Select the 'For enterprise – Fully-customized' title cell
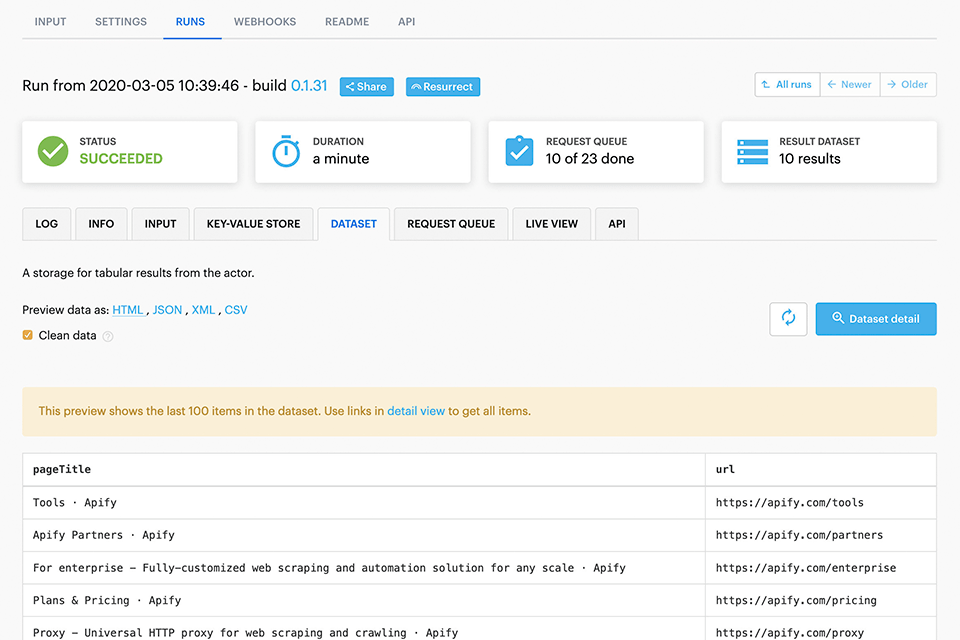 (x=364, y=568)
